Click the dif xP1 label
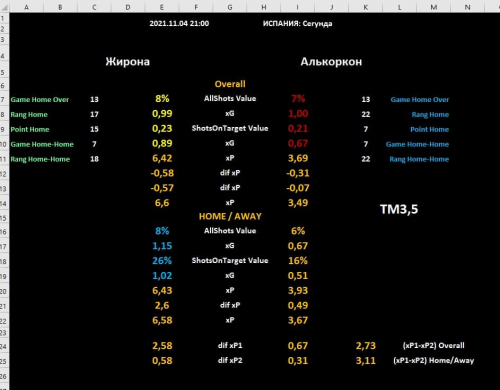The height and width of the screenshot is (390, 500). (x=230, y=345)
